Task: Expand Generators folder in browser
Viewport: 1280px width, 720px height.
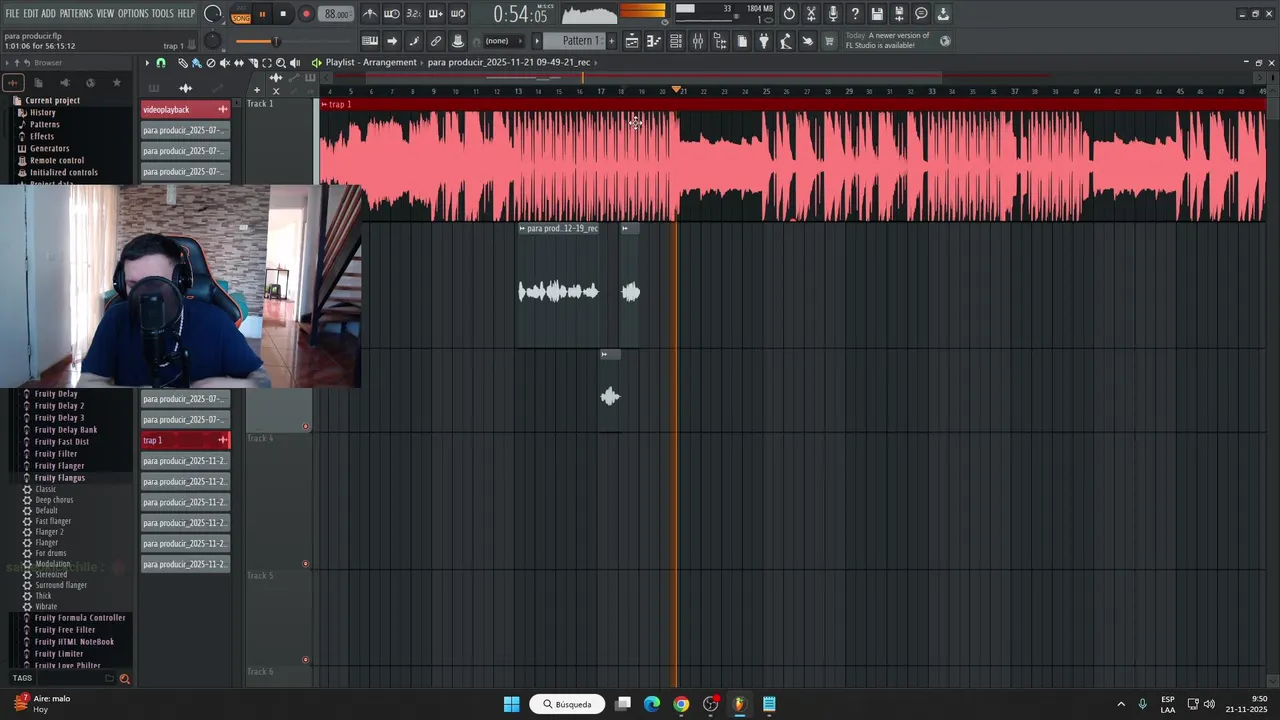Action: (x=49, y=149)
